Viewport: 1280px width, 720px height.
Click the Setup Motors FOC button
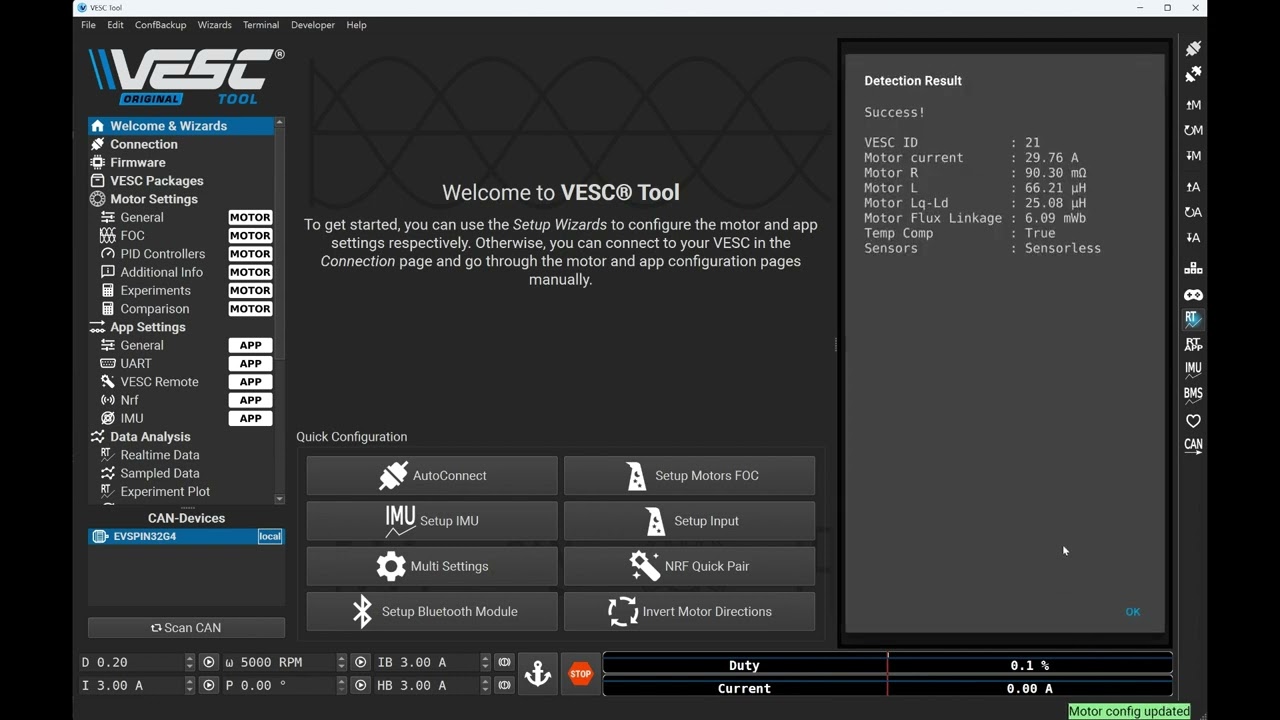[689, 476]
